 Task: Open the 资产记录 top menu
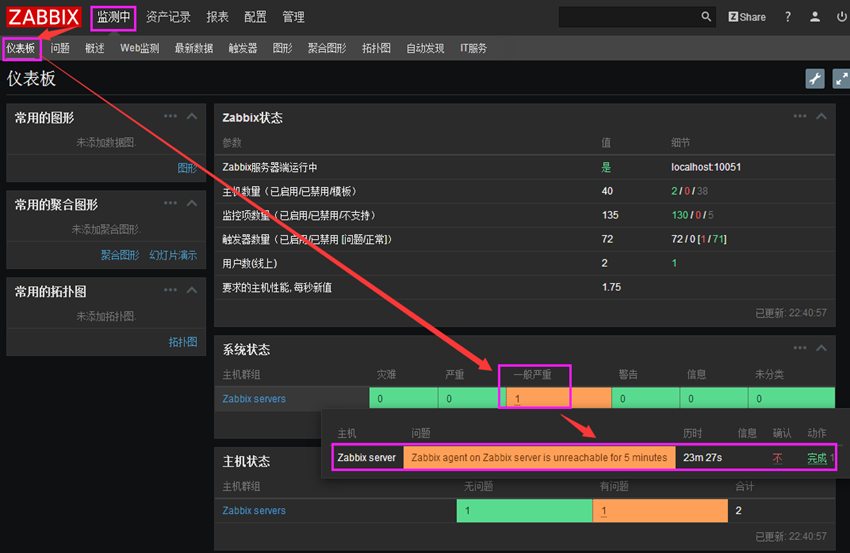click(x=168, y=17)
